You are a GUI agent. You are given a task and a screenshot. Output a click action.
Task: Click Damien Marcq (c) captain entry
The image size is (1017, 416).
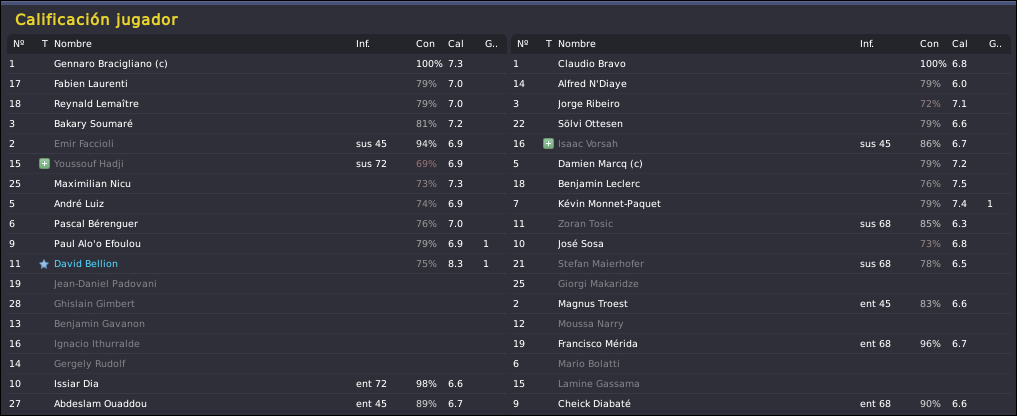coord(760,164)
